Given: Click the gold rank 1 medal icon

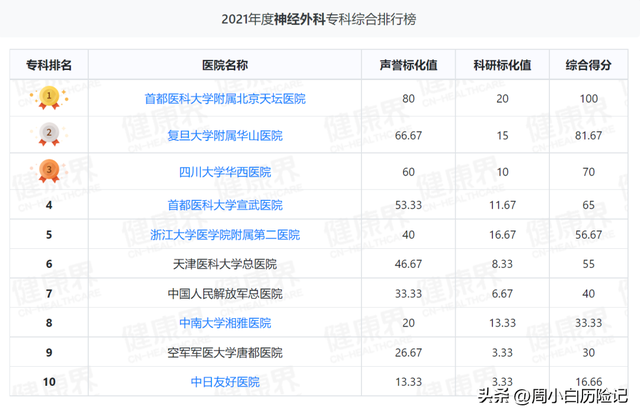Looking at the screenshot, I should 49,98.
